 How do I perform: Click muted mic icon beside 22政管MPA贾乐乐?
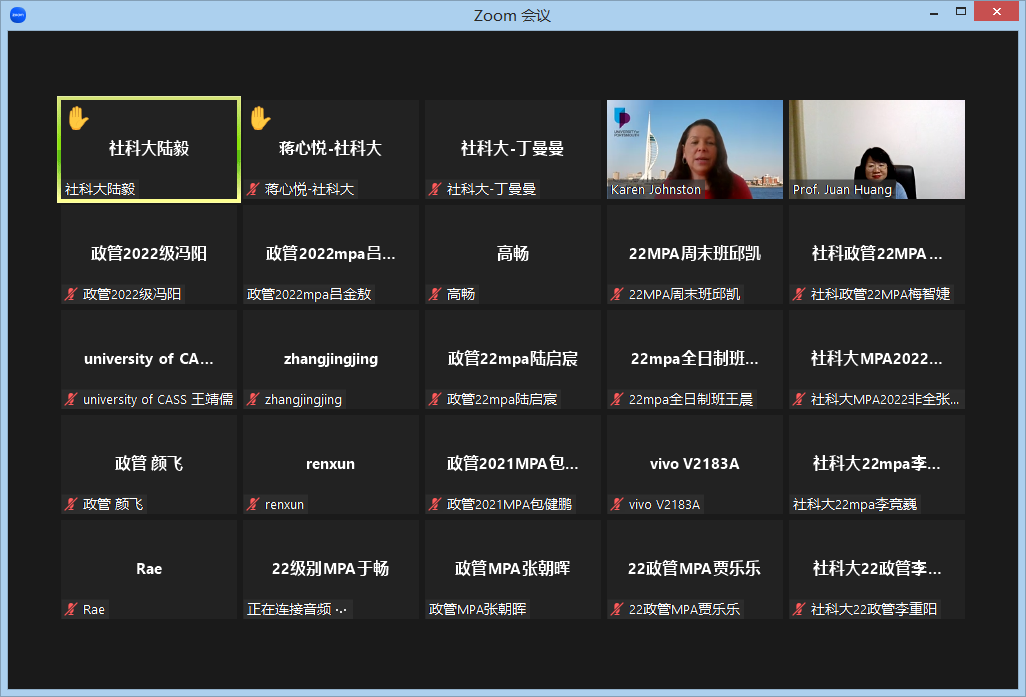pos(617,609)
